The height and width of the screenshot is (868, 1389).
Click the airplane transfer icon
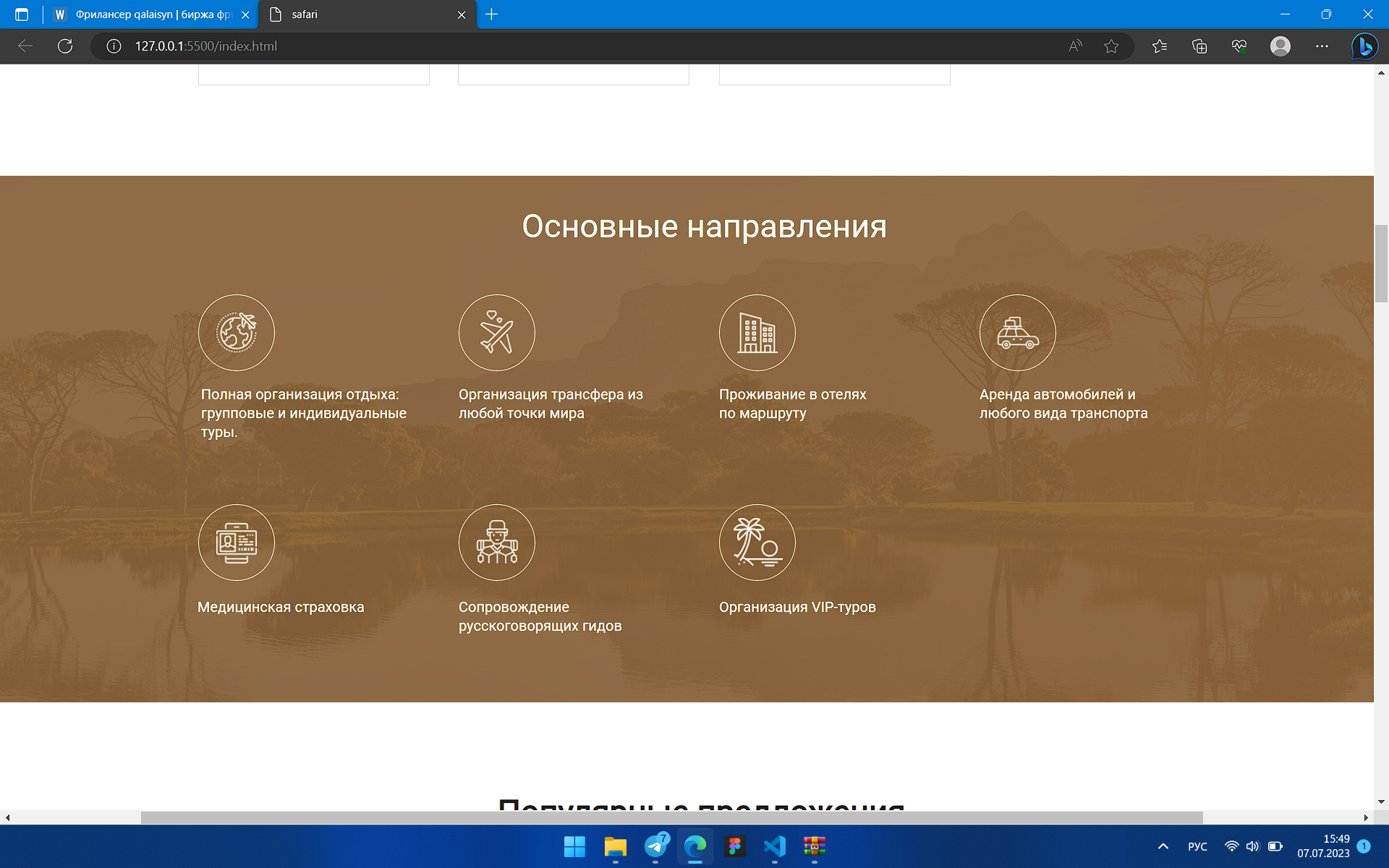tap(497, 333)
